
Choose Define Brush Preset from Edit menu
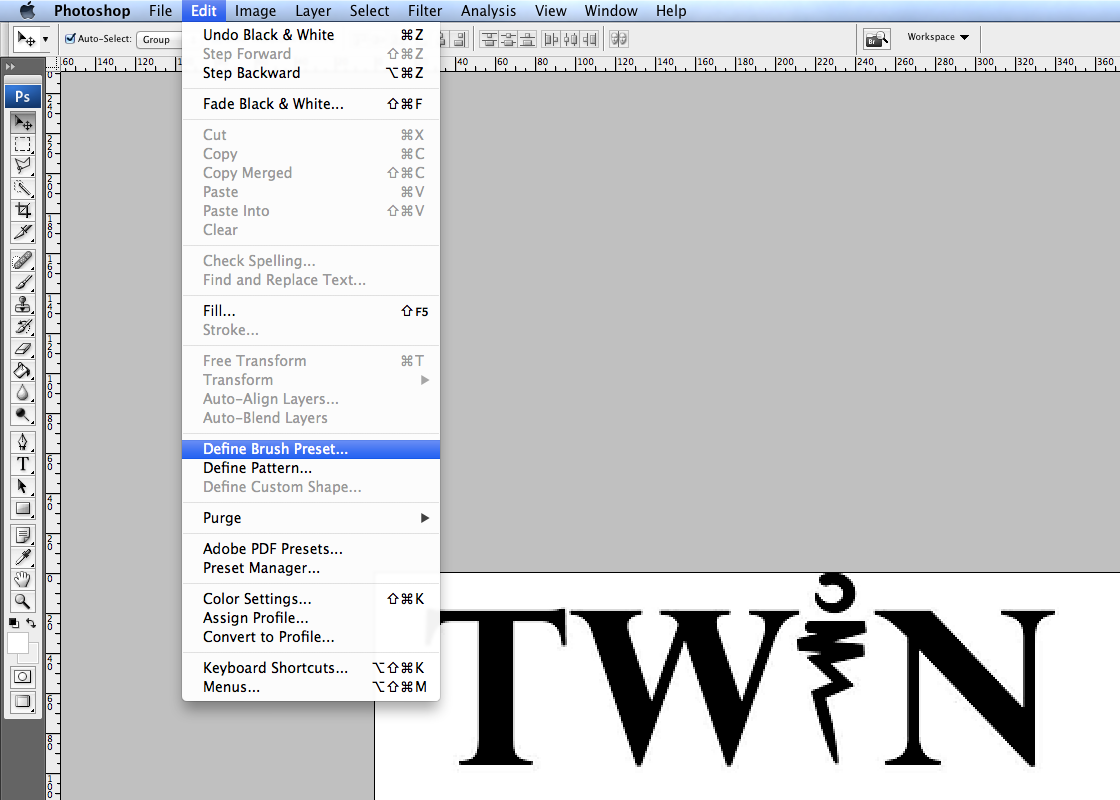coord(311,449)
